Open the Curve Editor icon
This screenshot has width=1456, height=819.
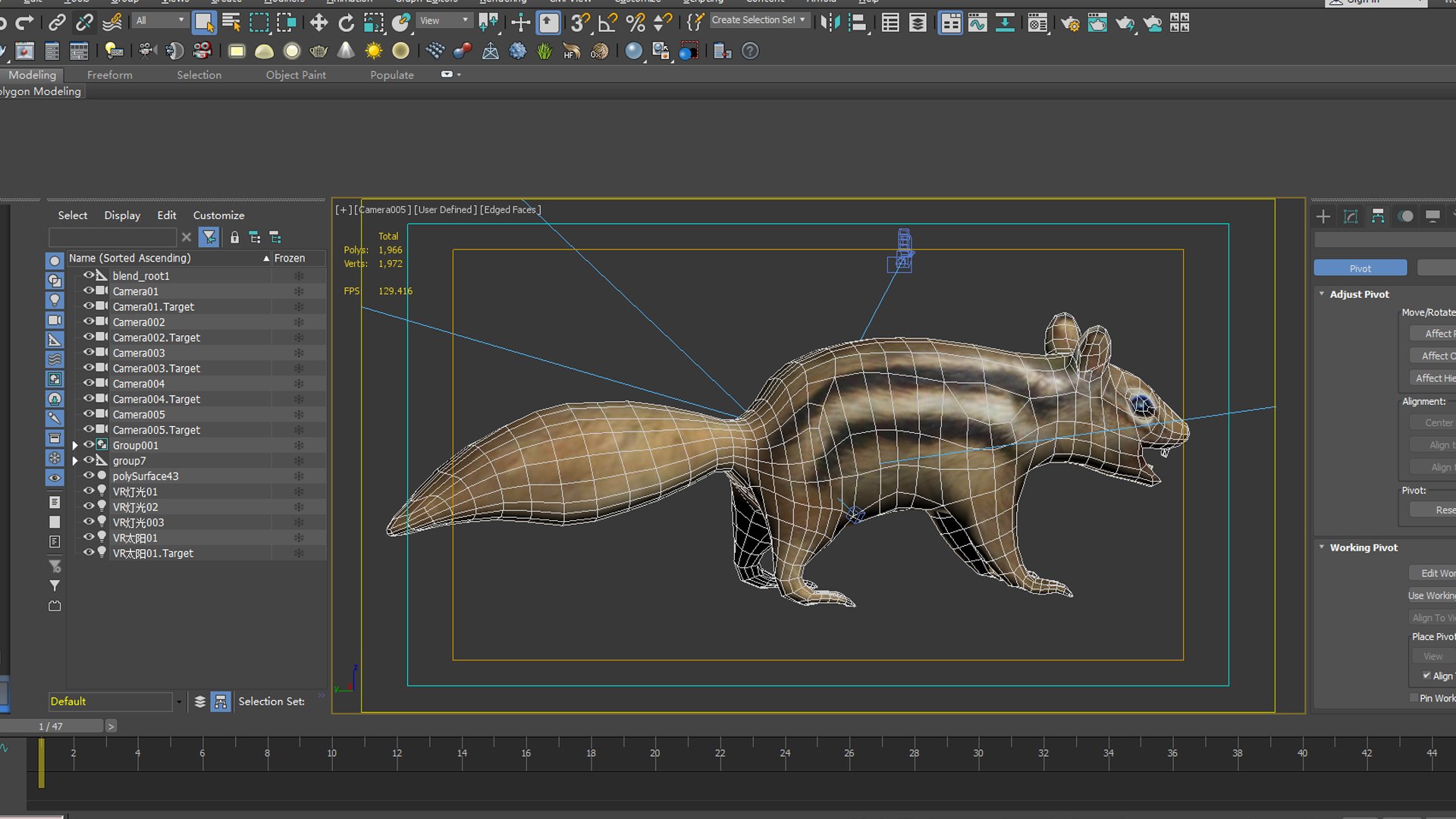click(977, 23)
